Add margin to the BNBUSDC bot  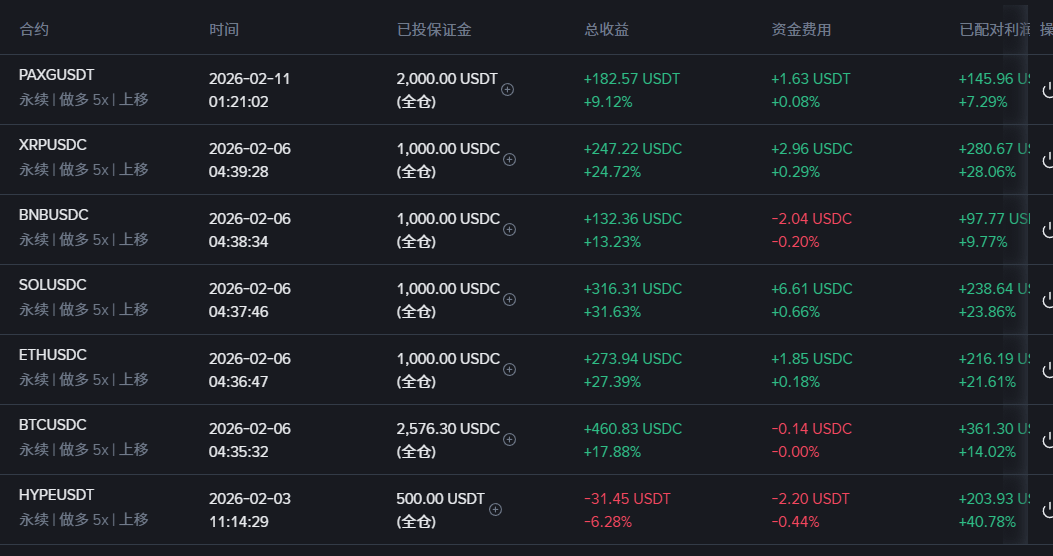pos(509,229)
